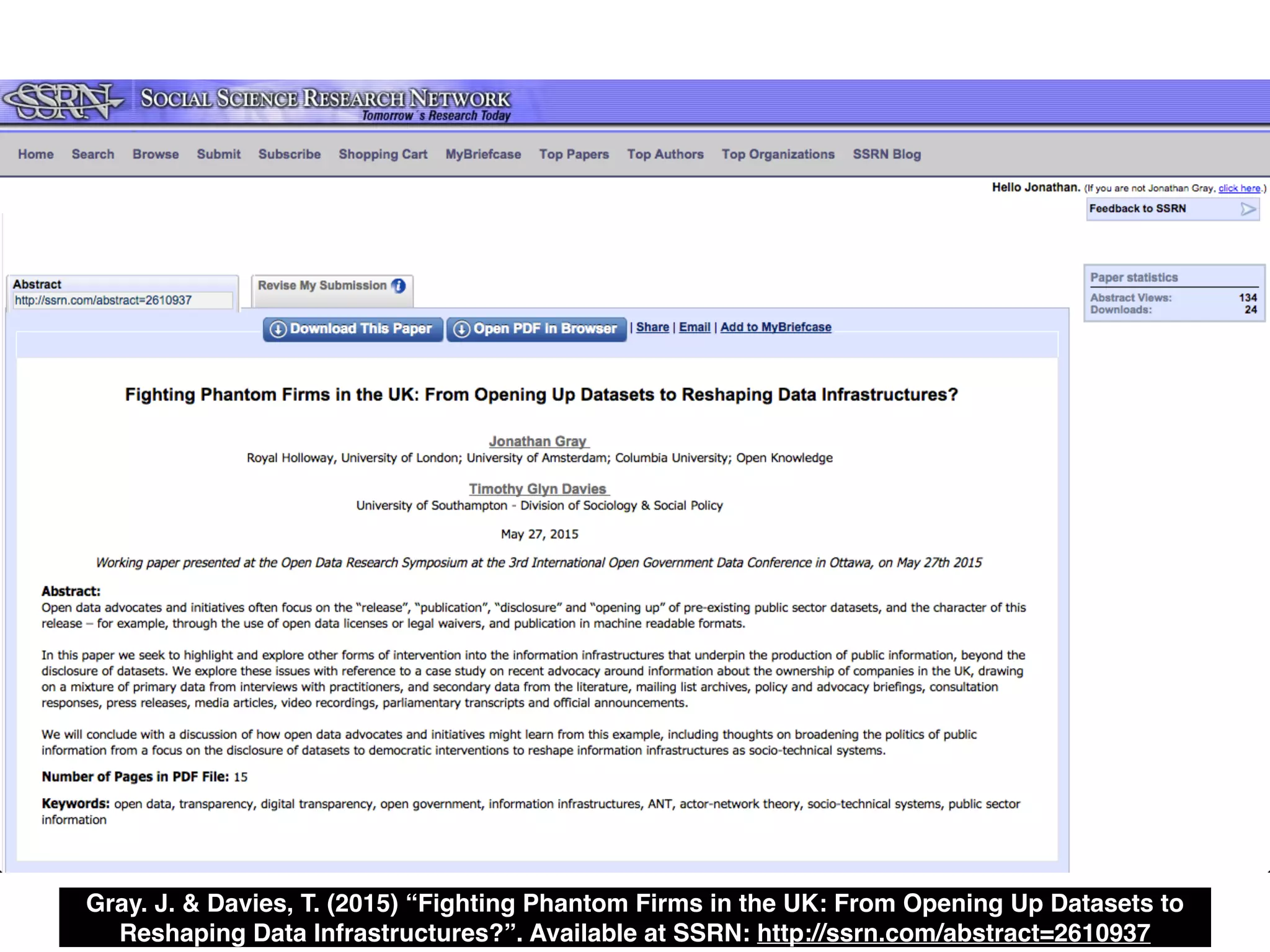This screenshot has height=952, width=1270.
Task: Select the Shopping Cart menu item
Action: click(x=383, y=154)
